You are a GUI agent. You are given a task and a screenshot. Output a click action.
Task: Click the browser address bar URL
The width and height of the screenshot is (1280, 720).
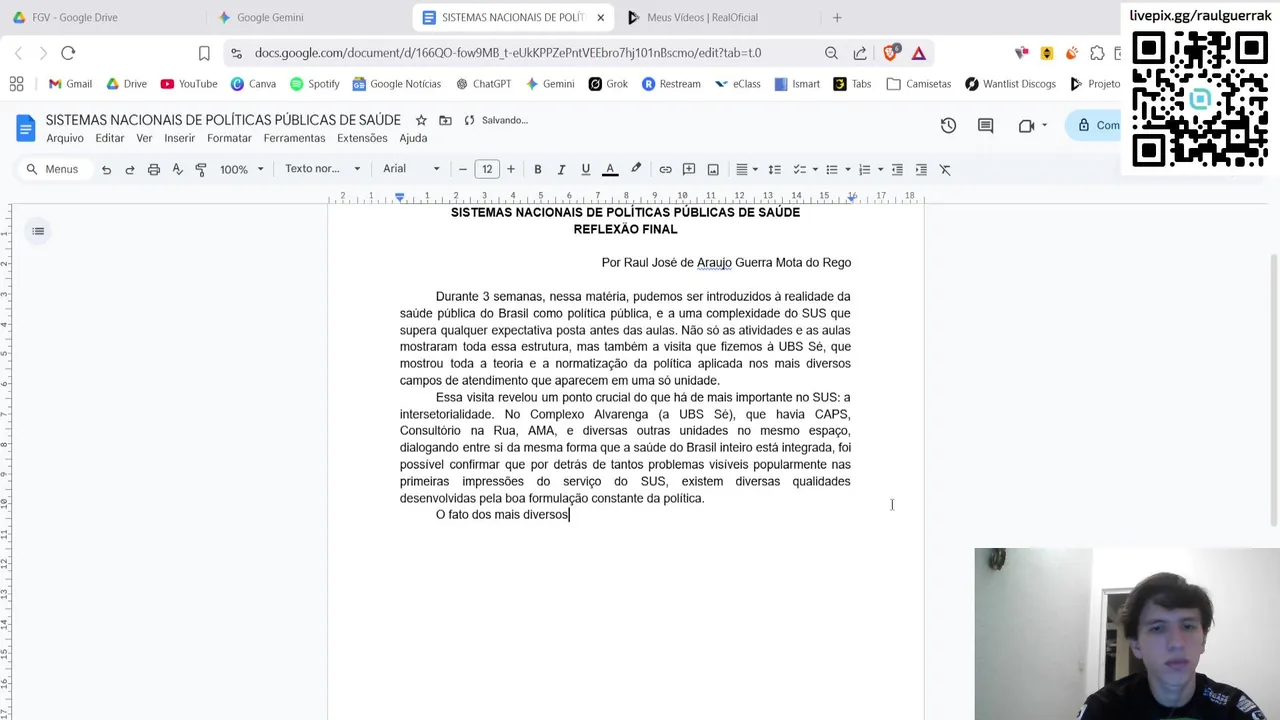508,53
